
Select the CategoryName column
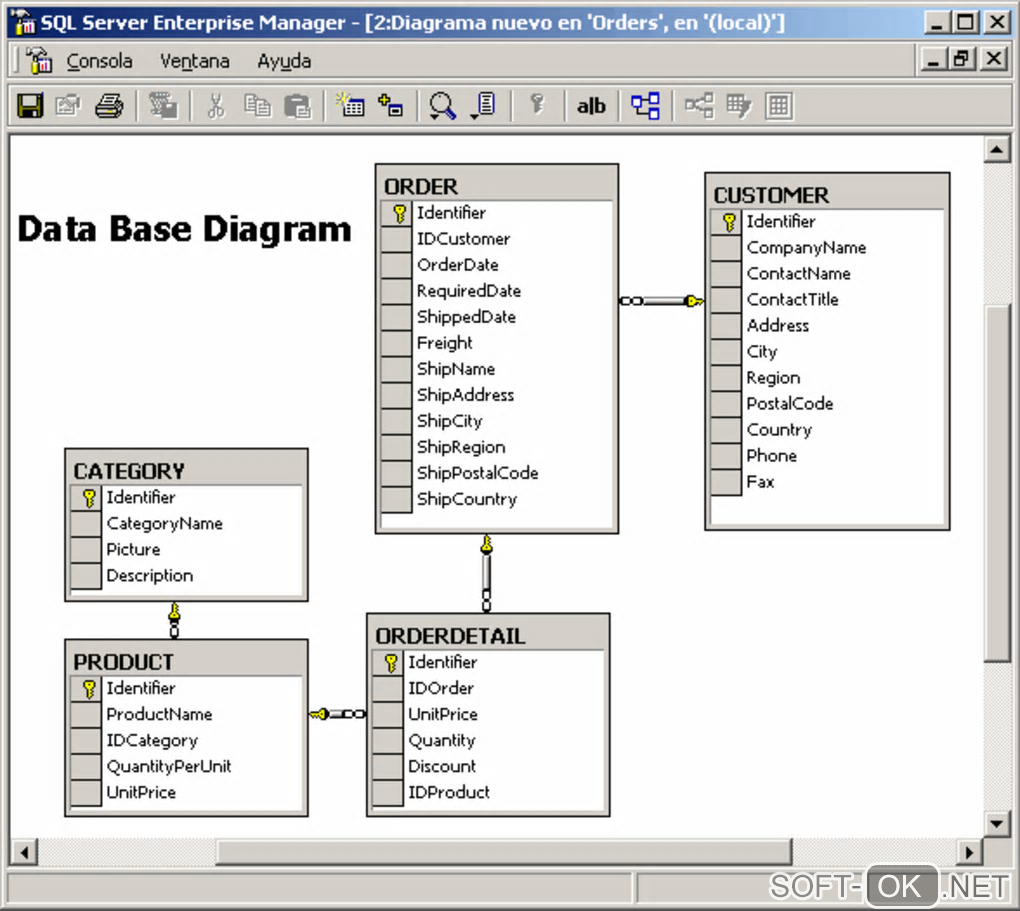click(x=165, y=524)
